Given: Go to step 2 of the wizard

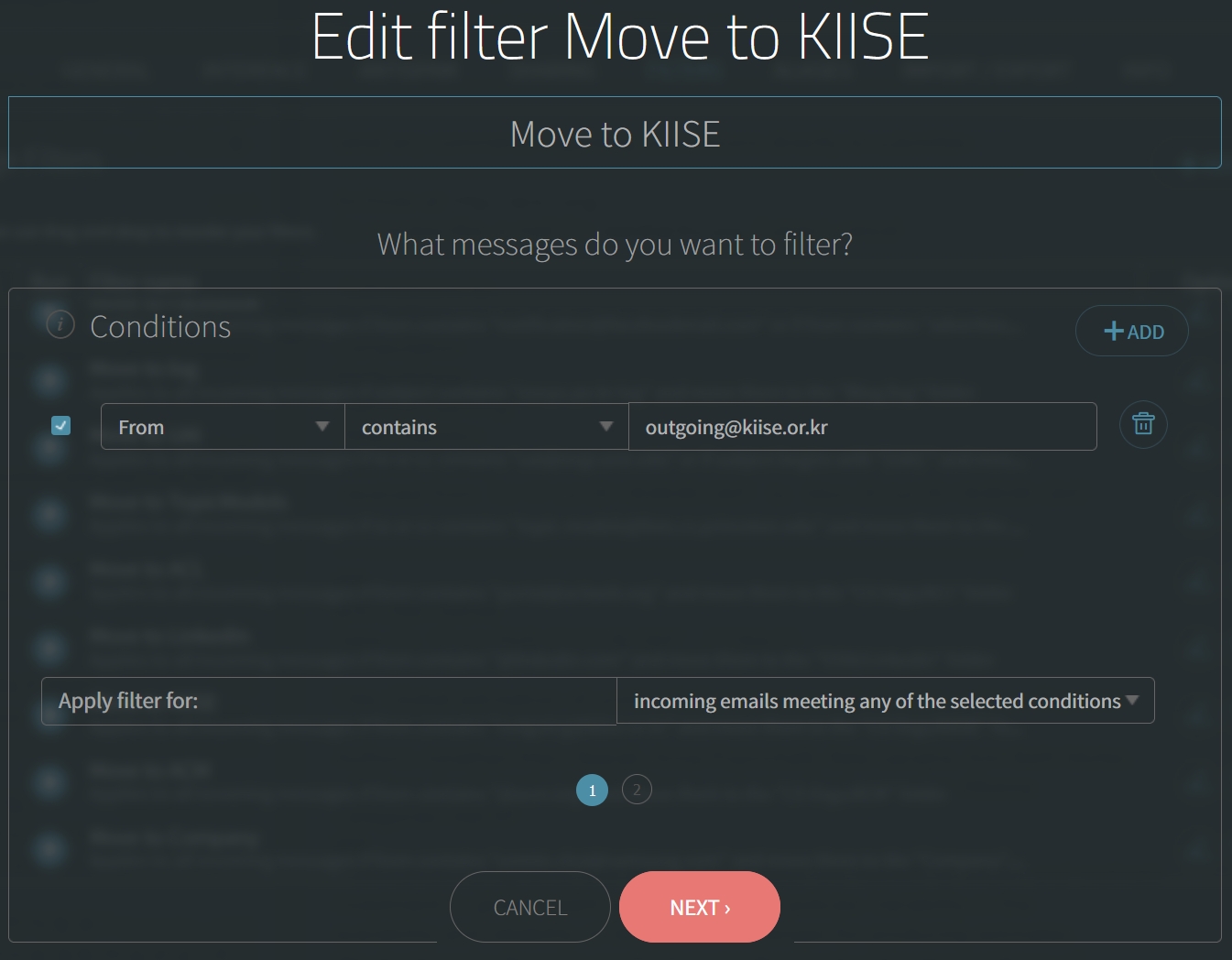Looking at the screenshot, I should tap(637, 790).
